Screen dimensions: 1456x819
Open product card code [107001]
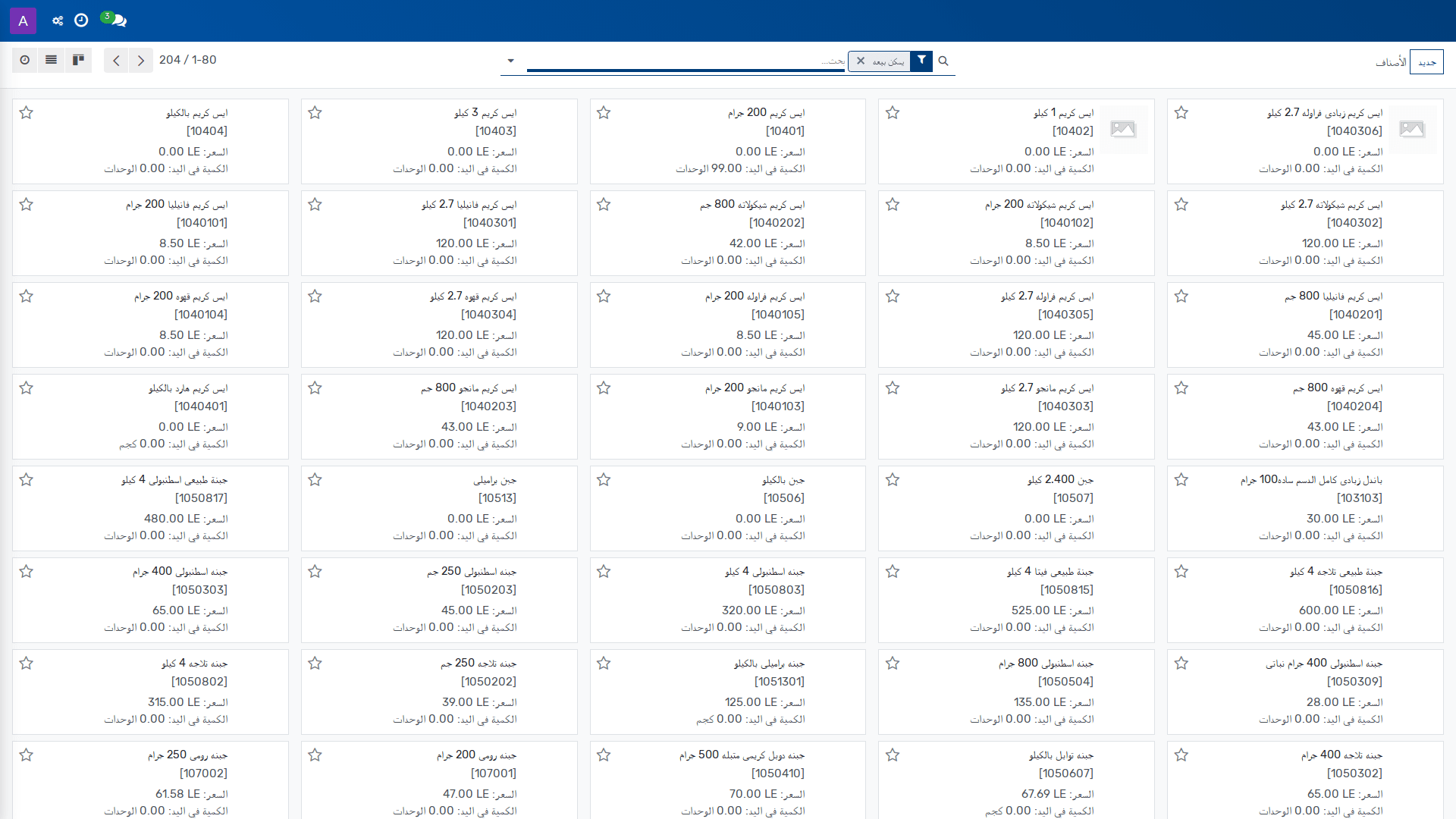[494, 773]
